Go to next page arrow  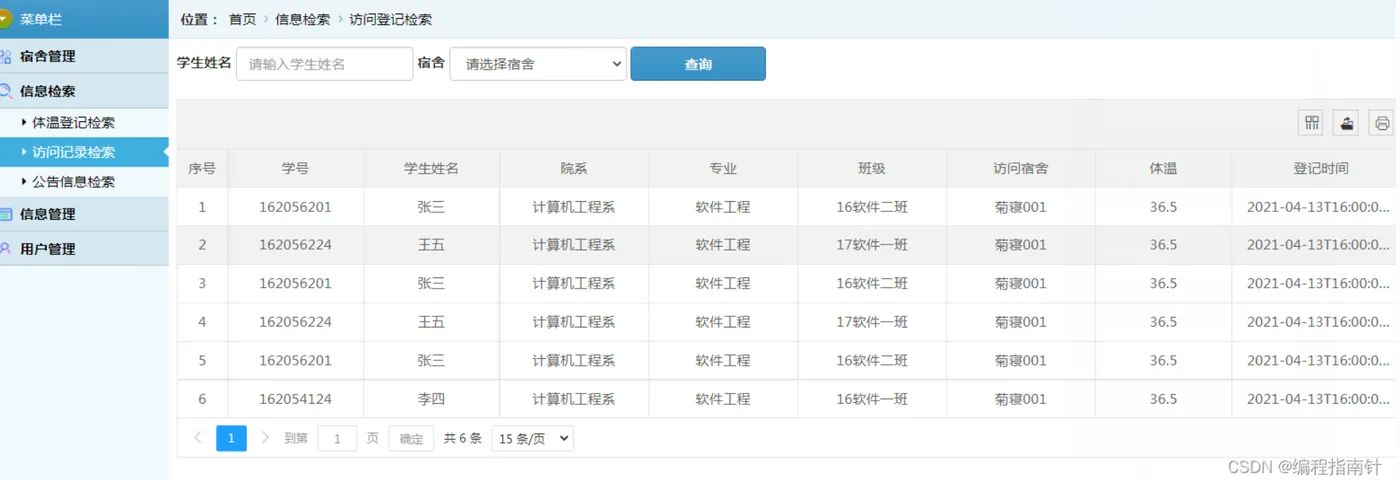pyautogui.click(x=265, y=438)
